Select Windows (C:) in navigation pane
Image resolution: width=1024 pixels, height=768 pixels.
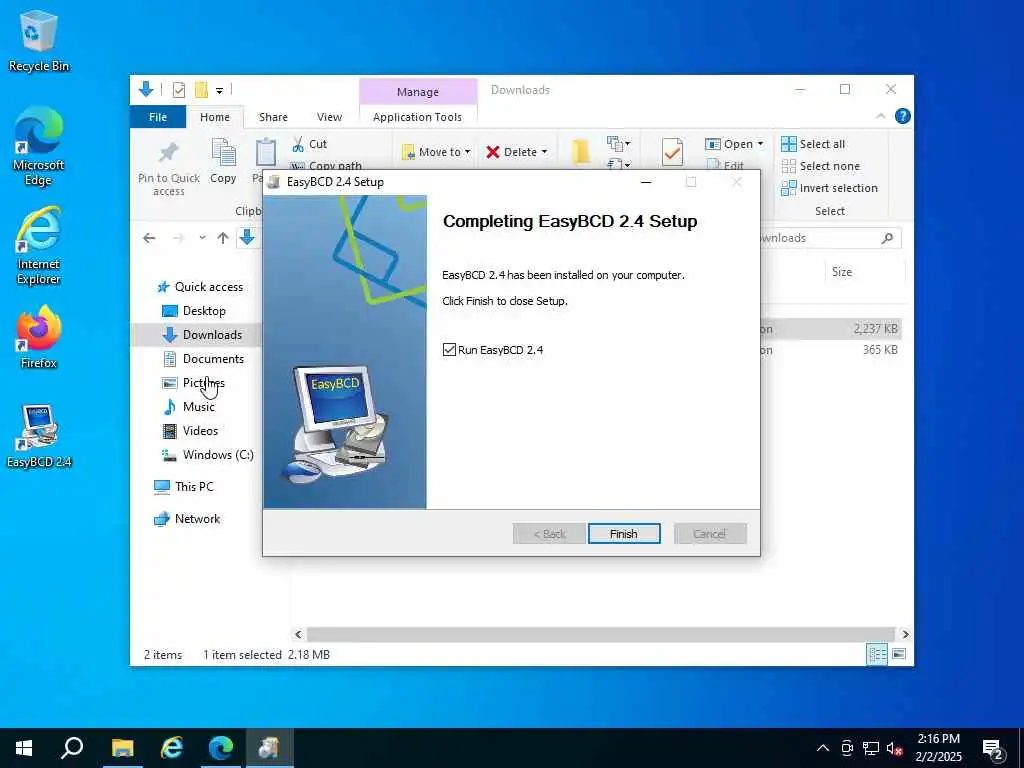pos(208,455)
